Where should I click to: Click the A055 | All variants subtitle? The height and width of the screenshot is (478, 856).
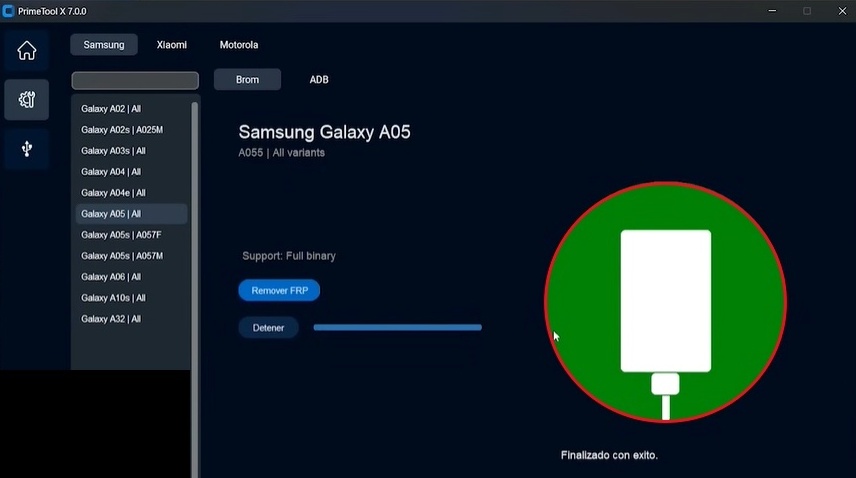[282, 153]
